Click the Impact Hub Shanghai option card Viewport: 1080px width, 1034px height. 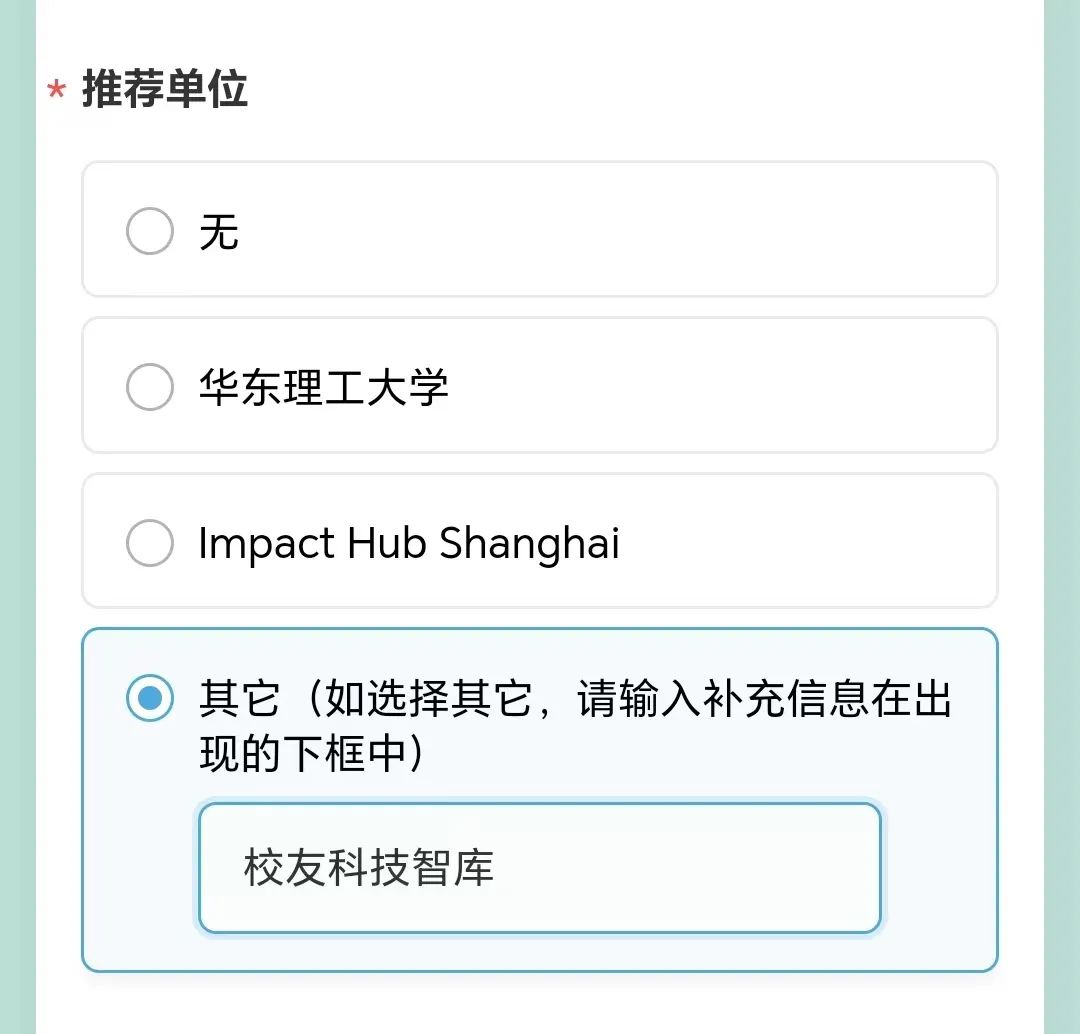pos(540,543)
